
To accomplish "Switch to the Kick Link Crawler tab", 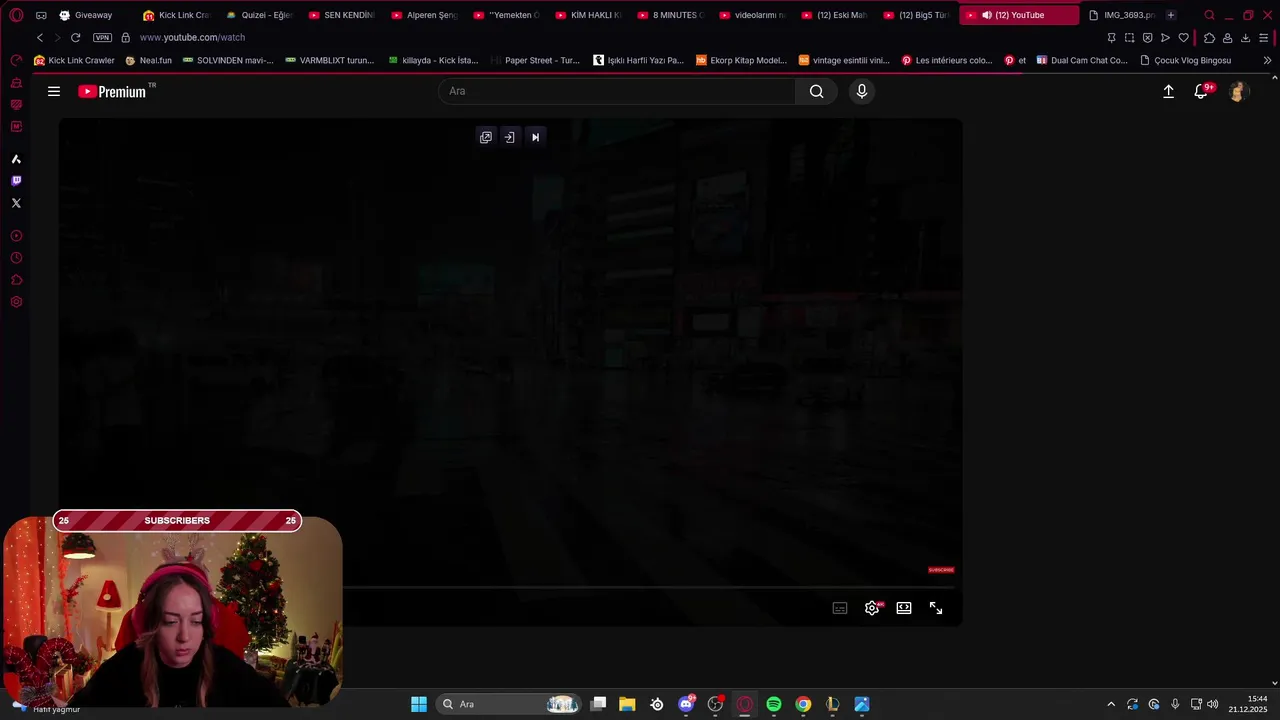I will [176, 15].
